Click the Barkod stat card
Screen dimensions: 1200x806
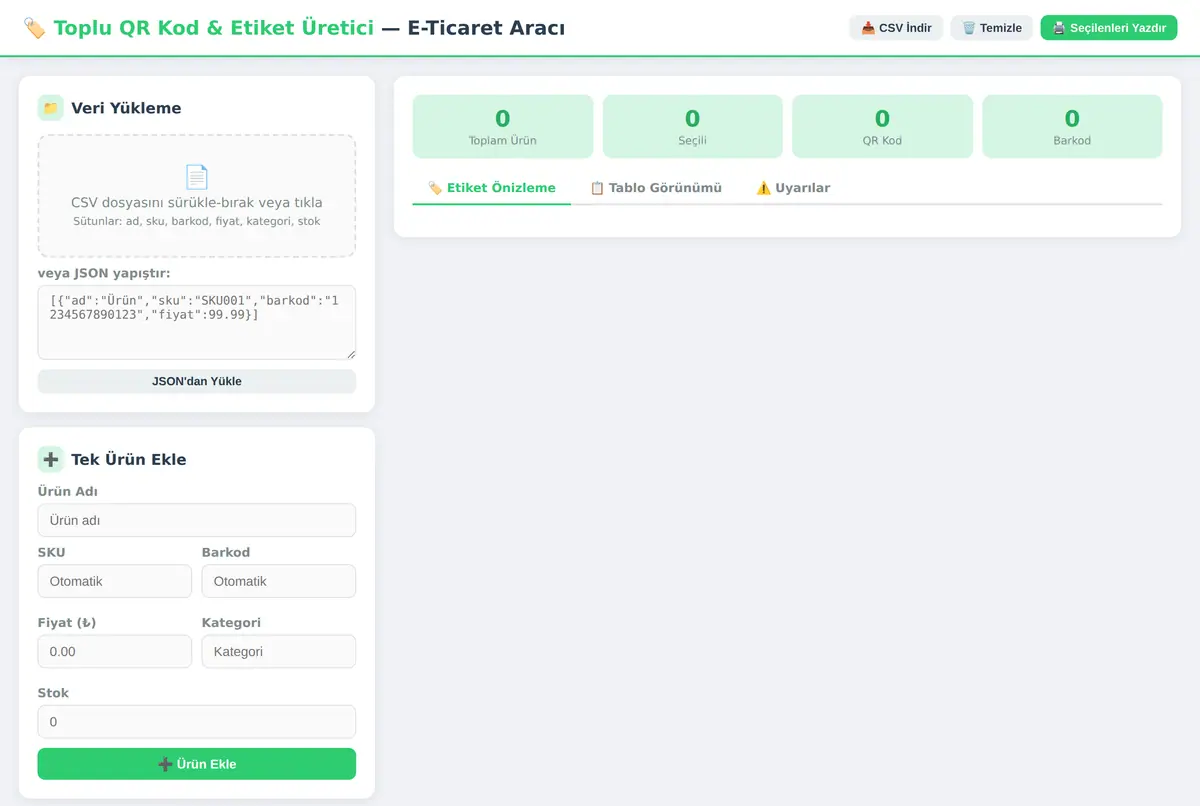1072,126
